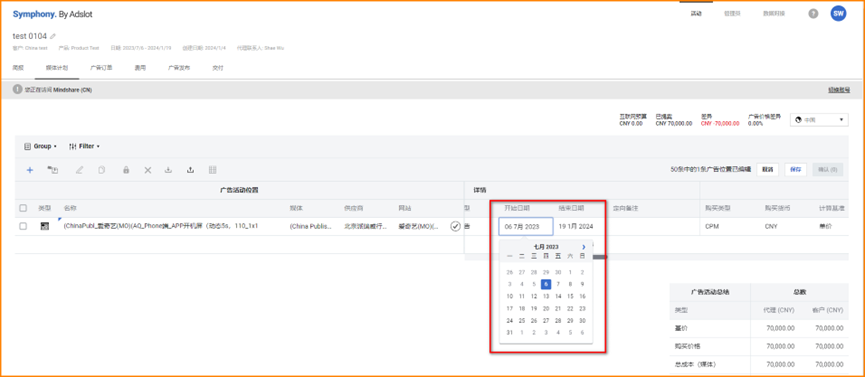865x377 pixels.
Task: Open the 中国 market dropdown
Action: click(819, 120)
